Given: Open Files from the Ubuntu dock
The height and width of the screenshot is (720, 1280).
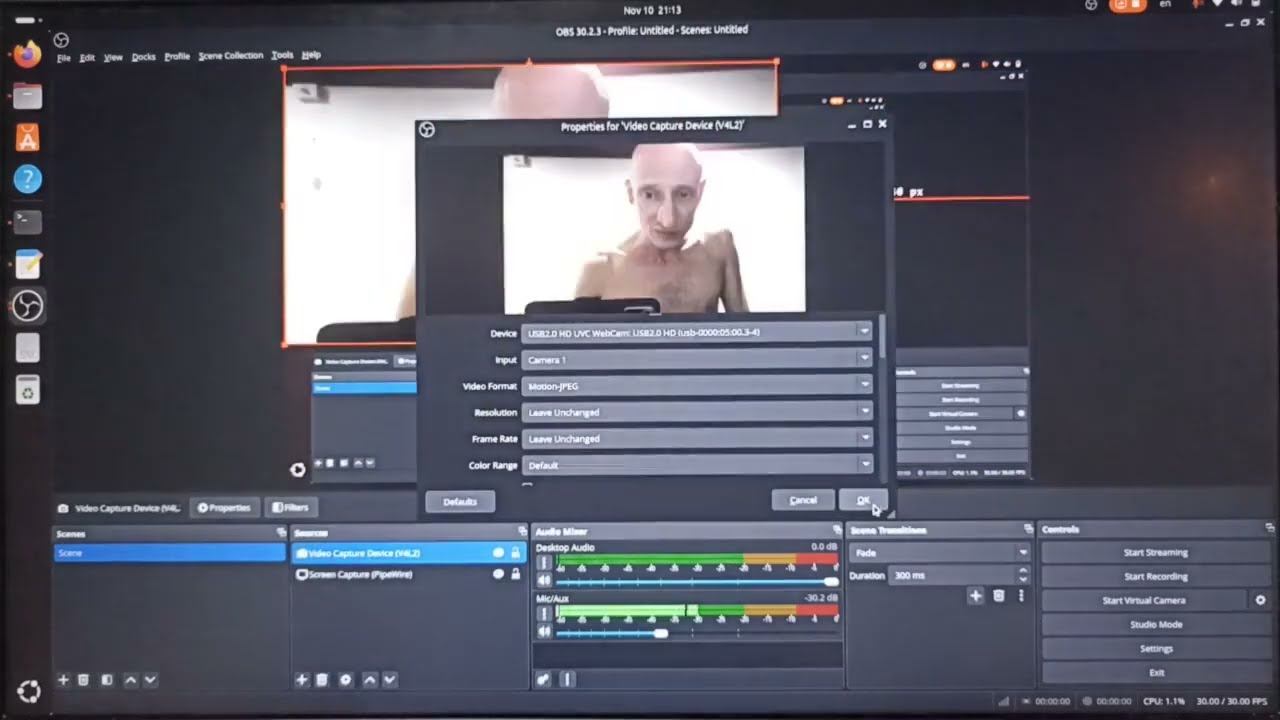Looking at the screenshot, I should (x=27, y=96).
